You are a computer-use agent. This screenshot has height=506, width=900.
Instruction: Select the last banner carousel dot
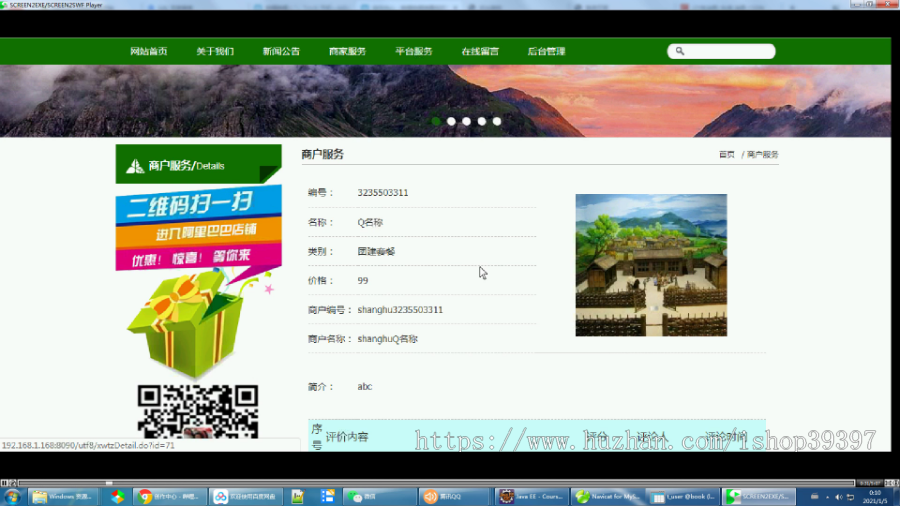(496, 121)
